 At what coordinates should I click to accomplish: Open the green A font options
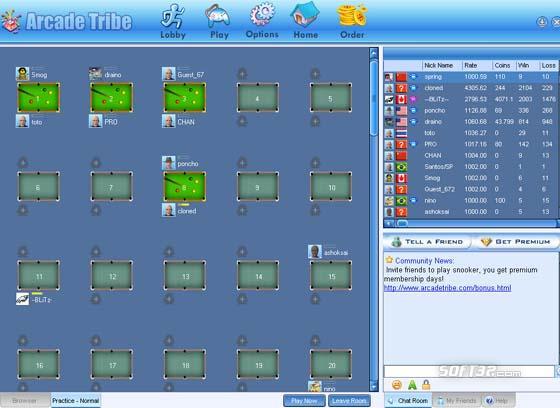click(412, 385)
